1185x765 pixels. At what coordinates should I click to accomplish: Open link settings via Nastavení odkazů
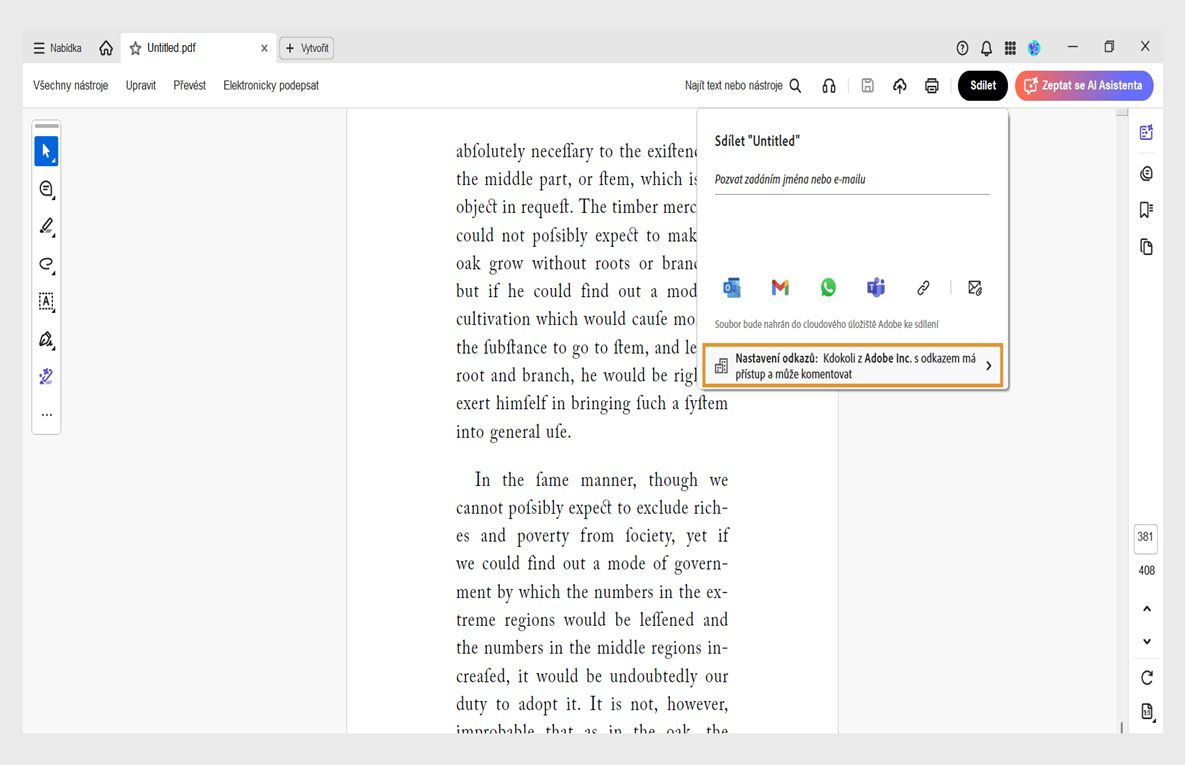point(853,365)
